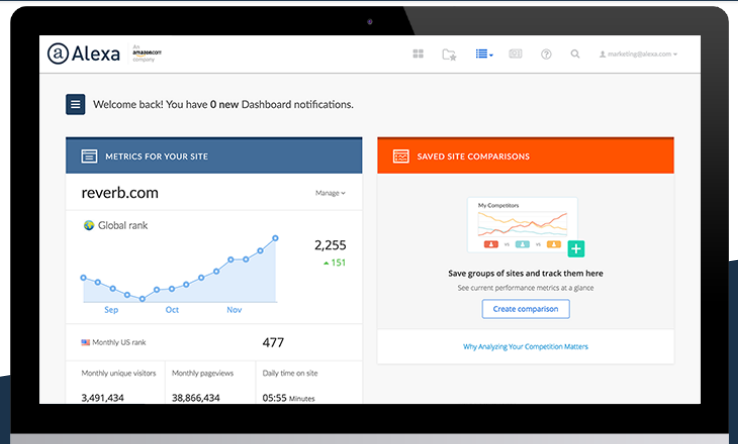Click the Amazon company badge
The image size is (738, 444).
click(146, 53)
